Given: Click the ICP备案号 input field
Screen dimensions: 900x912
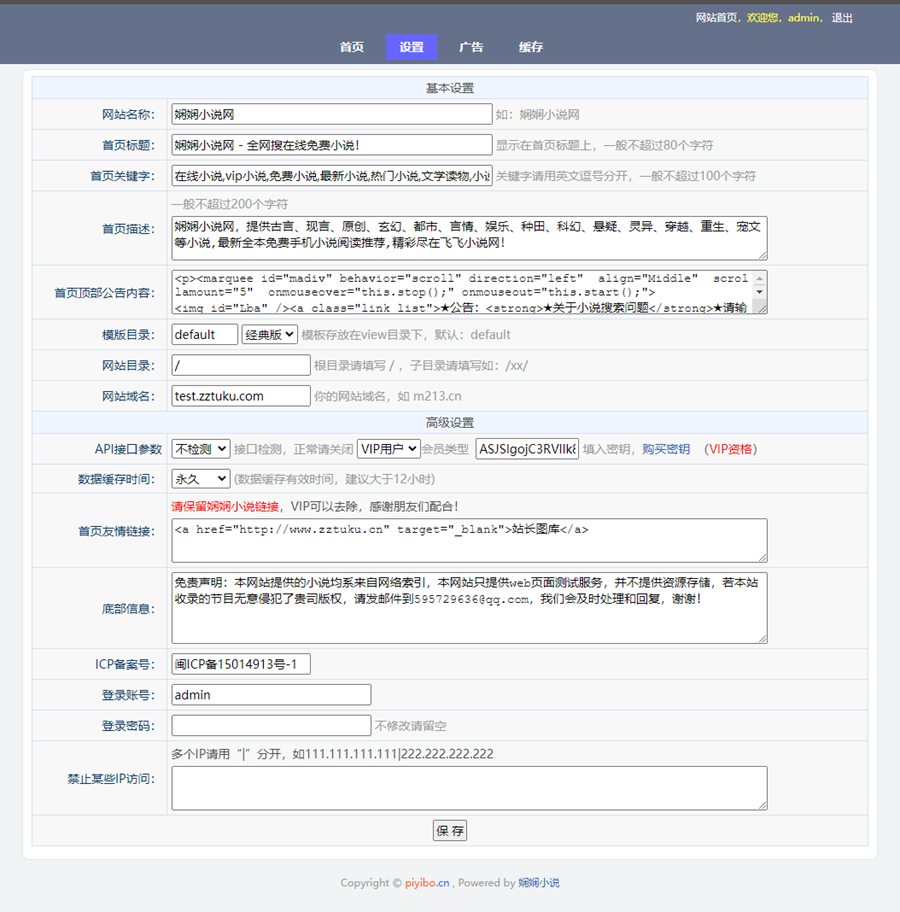Looking at the screenshot, I should tap(241, 664).
